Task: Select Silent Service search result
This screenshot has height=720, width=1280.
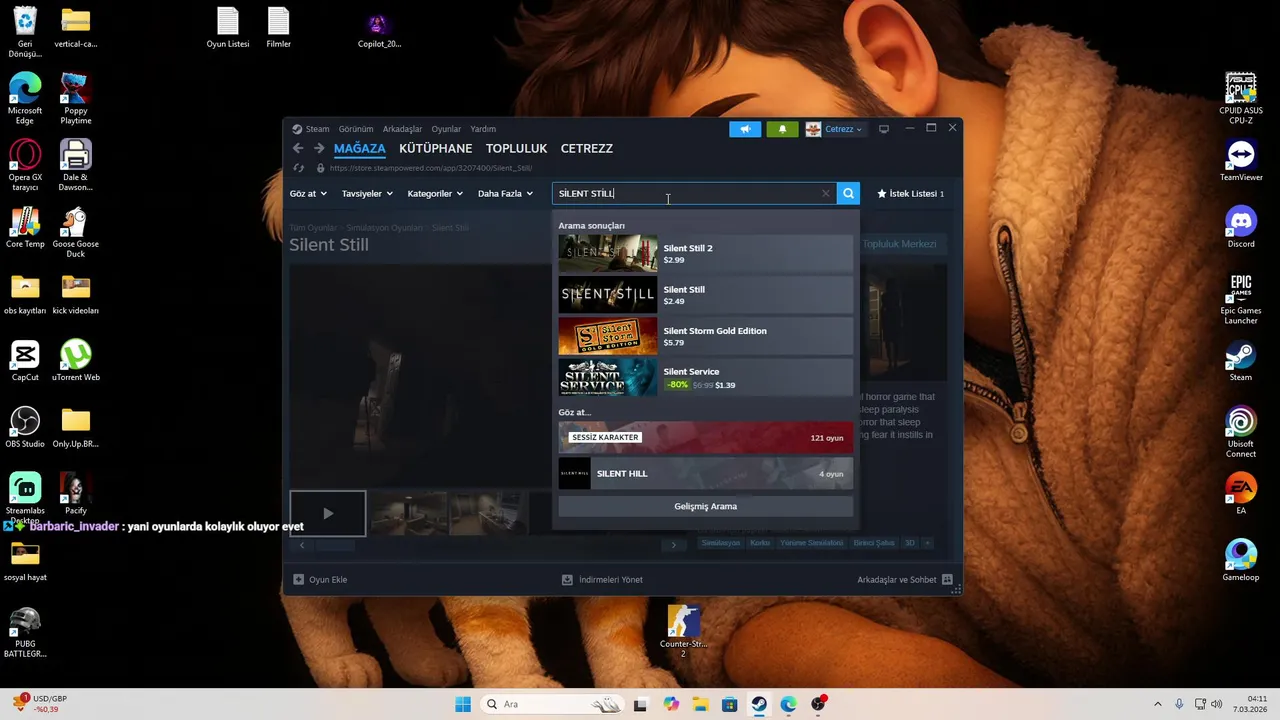Action: [x=705, y=377]
